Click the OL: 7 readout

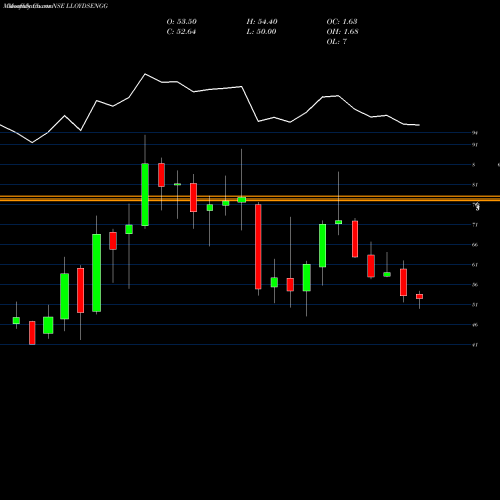coord(337,42)
